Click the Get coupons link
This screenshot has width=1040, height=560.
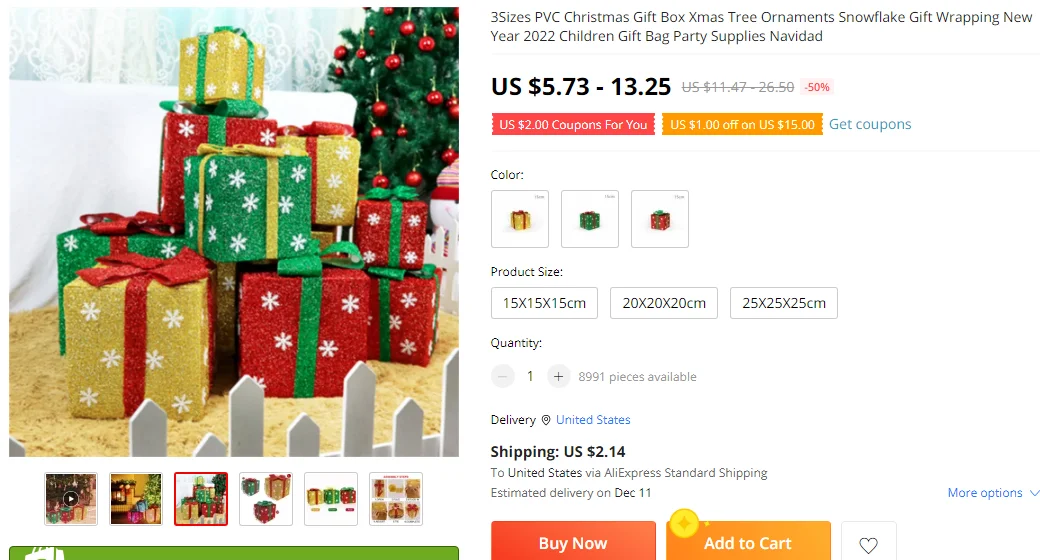point(870,124)
